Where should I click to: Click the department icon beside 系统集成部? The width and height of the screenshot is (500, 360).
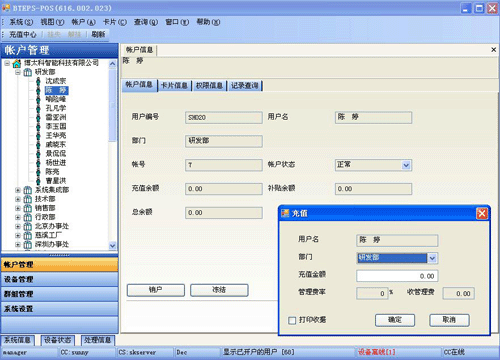(28, 190)
